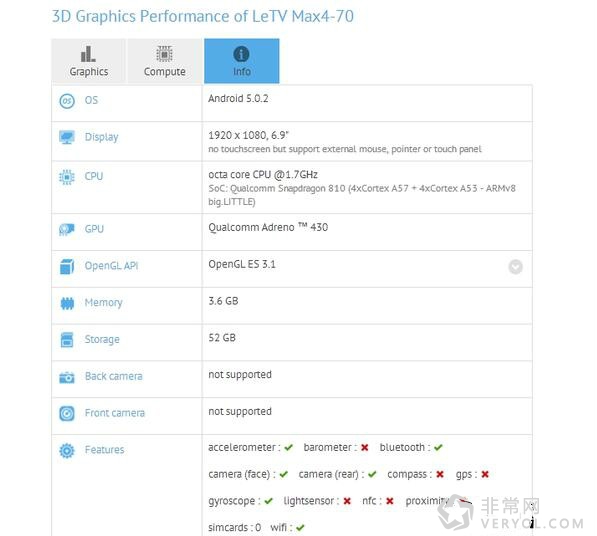Screen dimensions: 597x536
Task: Open the Graphics tab
Action: tap(88, 61)
